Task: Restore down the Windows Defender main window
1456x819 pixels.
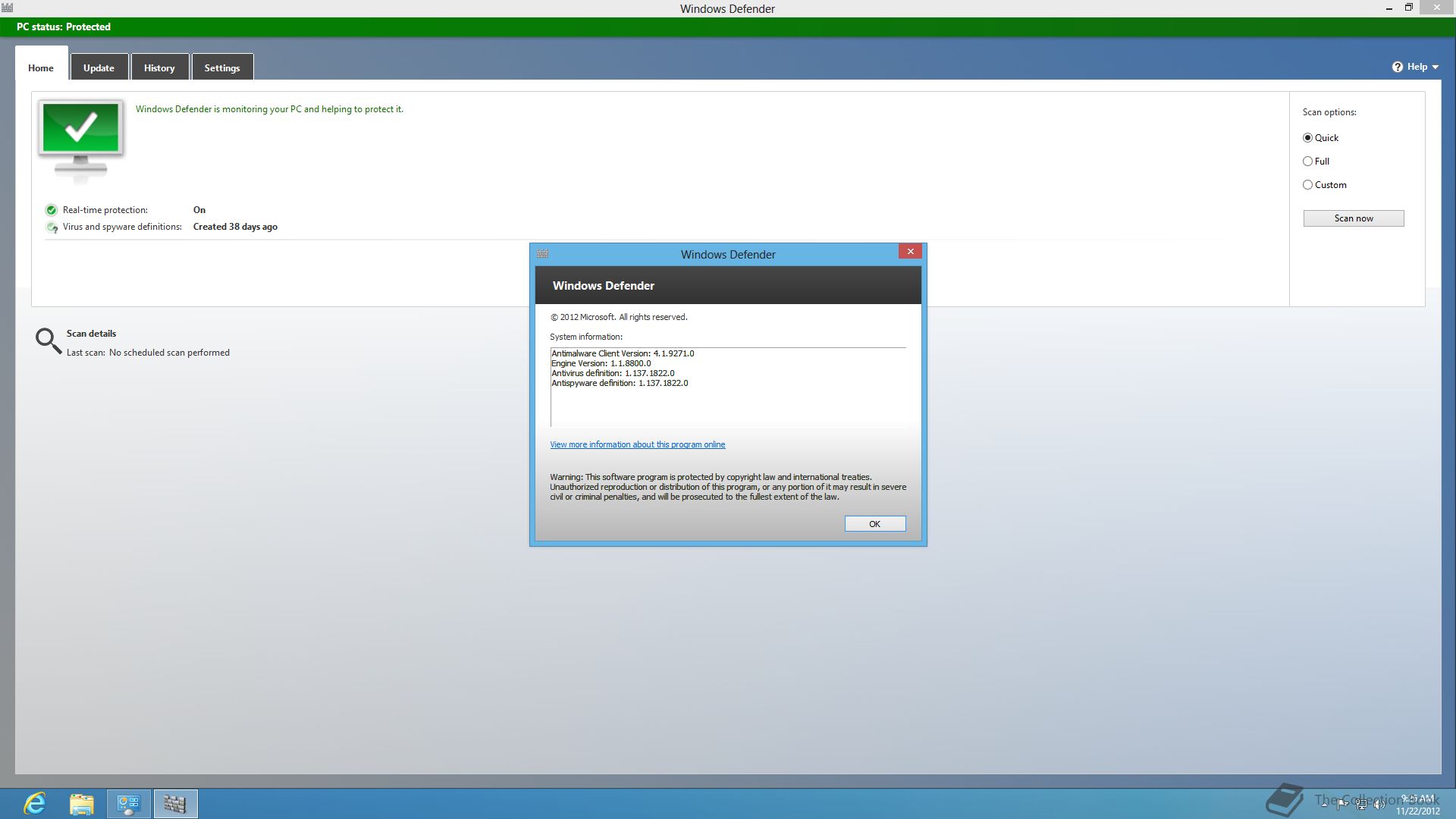Action: [1409, 8]
